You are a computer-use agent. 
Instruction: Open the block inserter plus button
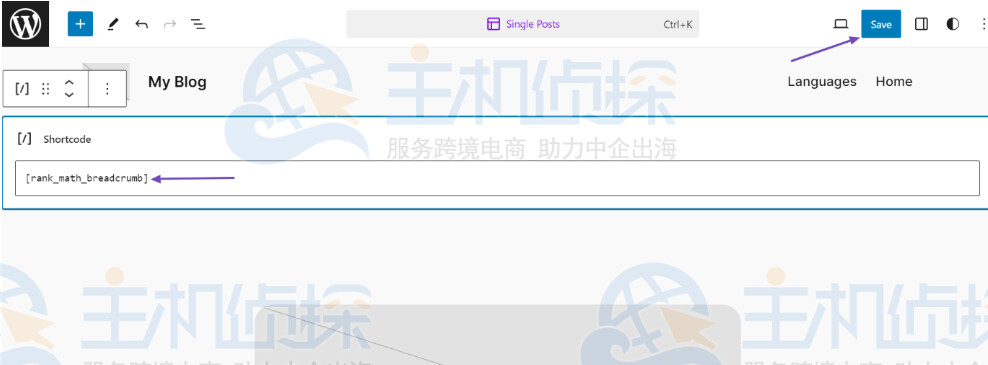tap(80, 24)
